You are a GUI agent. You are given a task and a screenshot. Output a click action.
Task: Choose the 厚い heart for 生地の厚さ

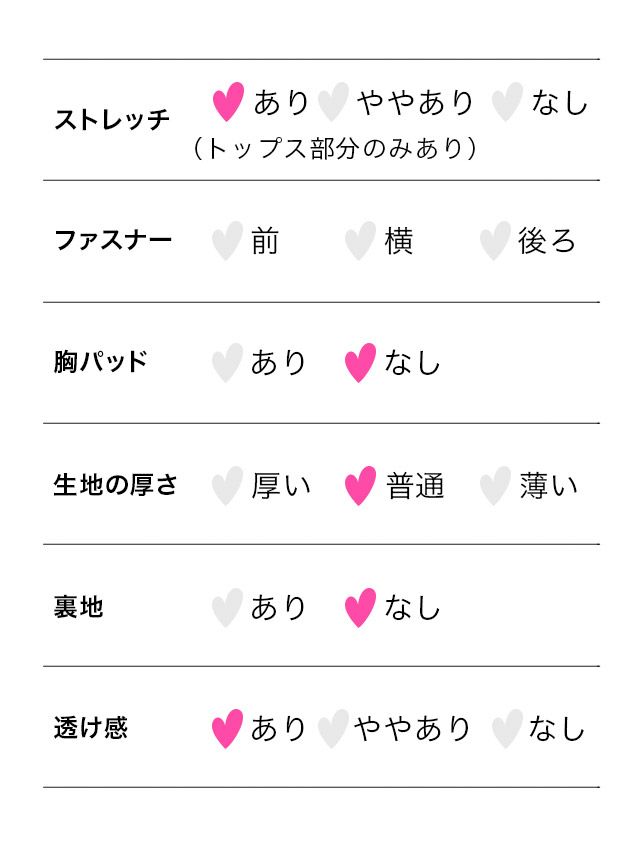click(x=227, y=486)
